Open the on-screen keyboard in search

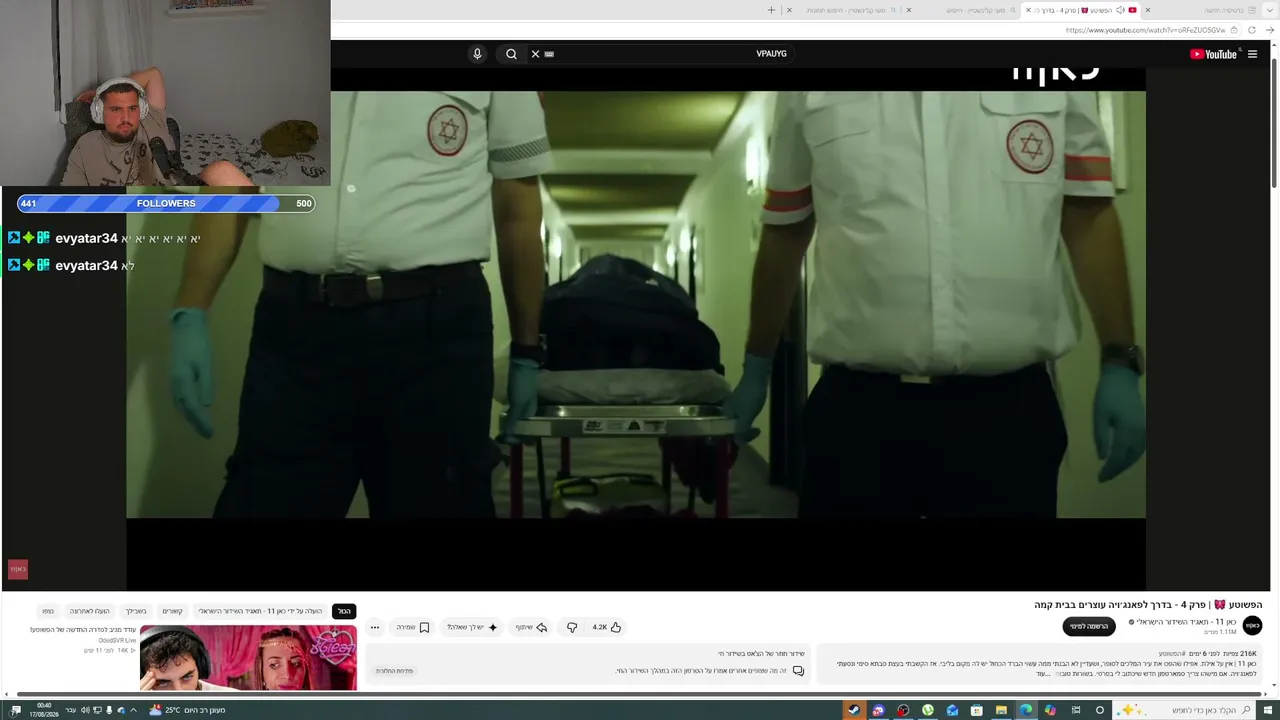tap(549, 54)
